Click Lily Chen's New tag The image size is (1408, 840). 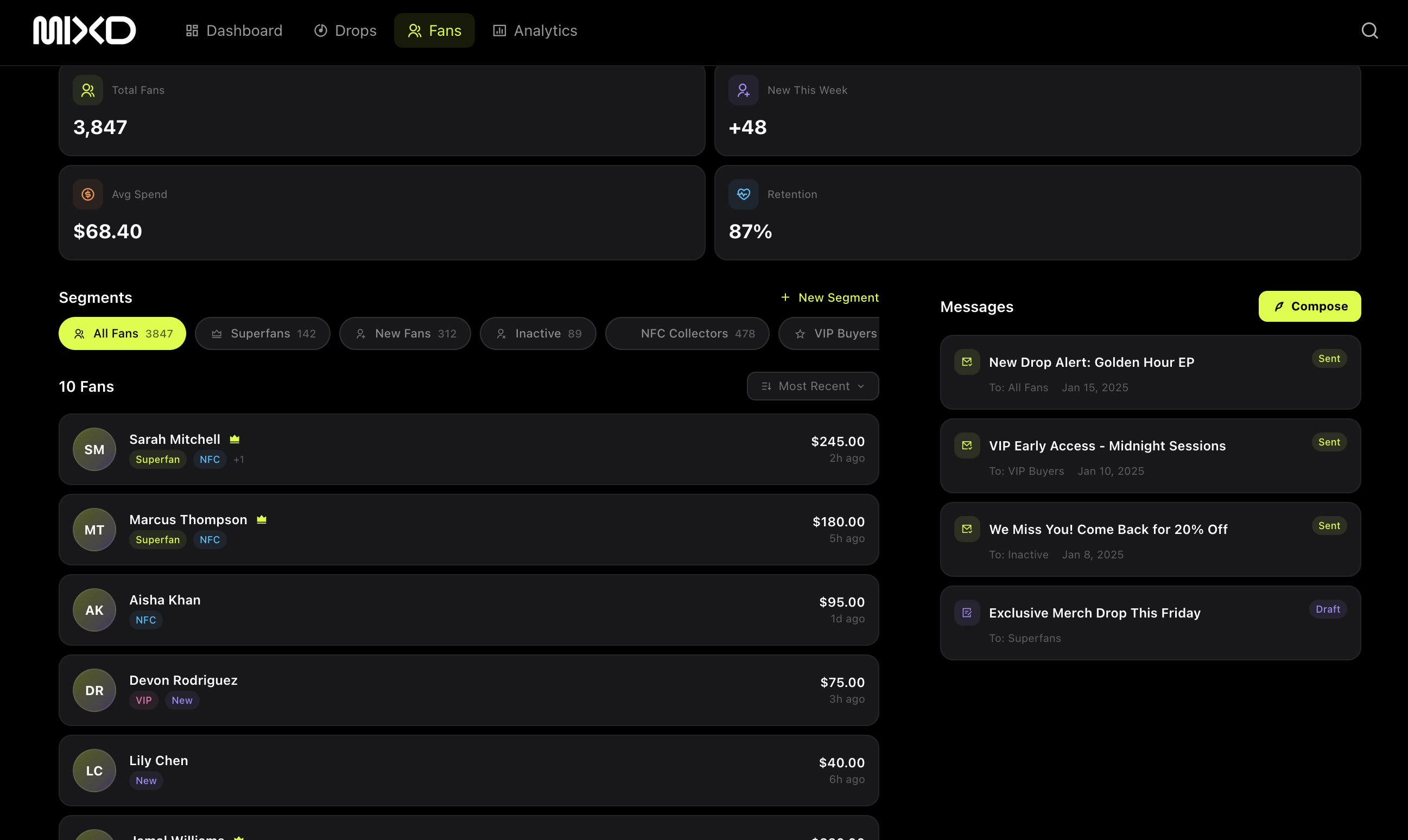coord(146,780)
